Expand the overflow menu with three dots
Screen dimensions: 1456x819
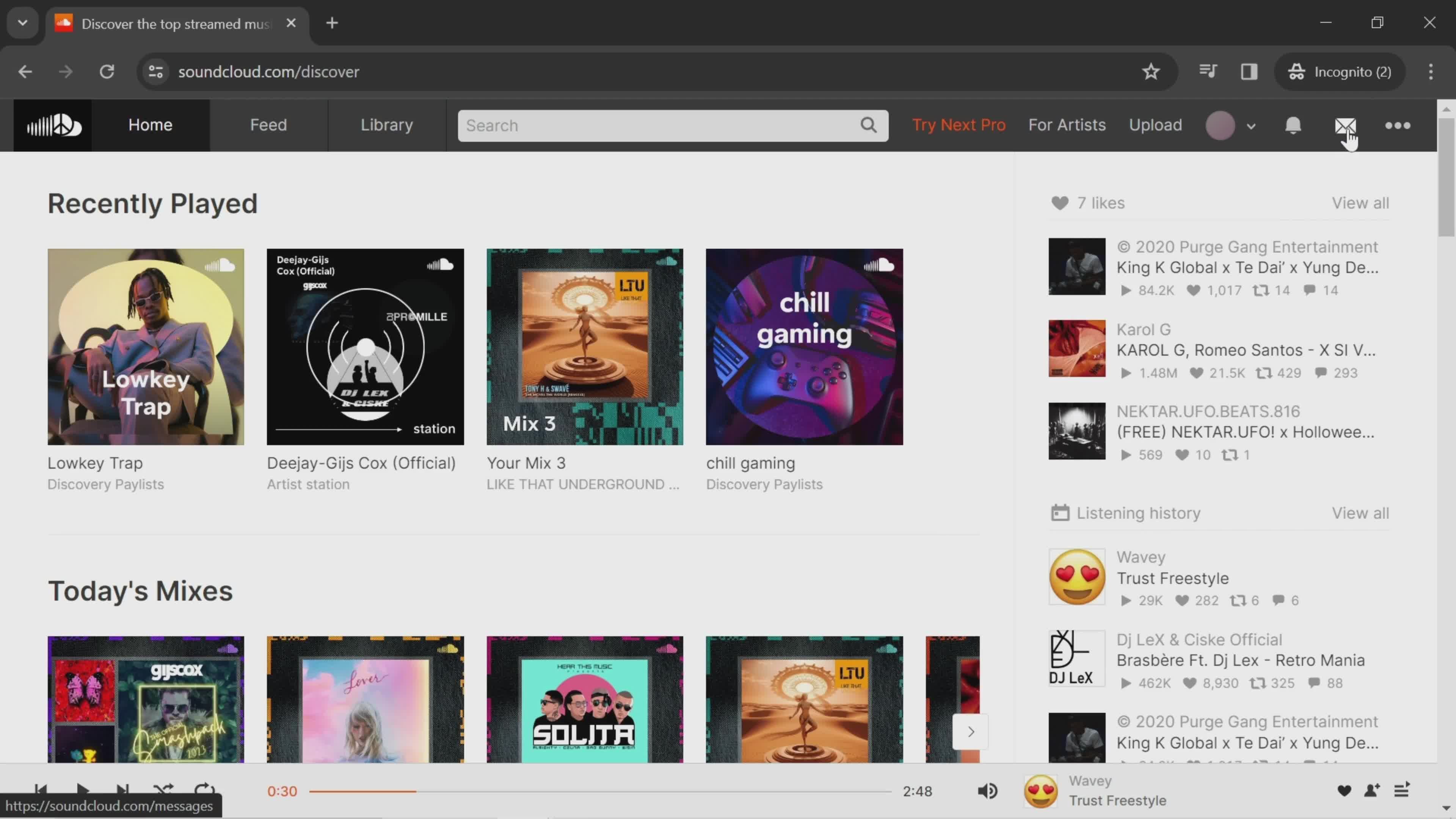tap(1398, 125)
